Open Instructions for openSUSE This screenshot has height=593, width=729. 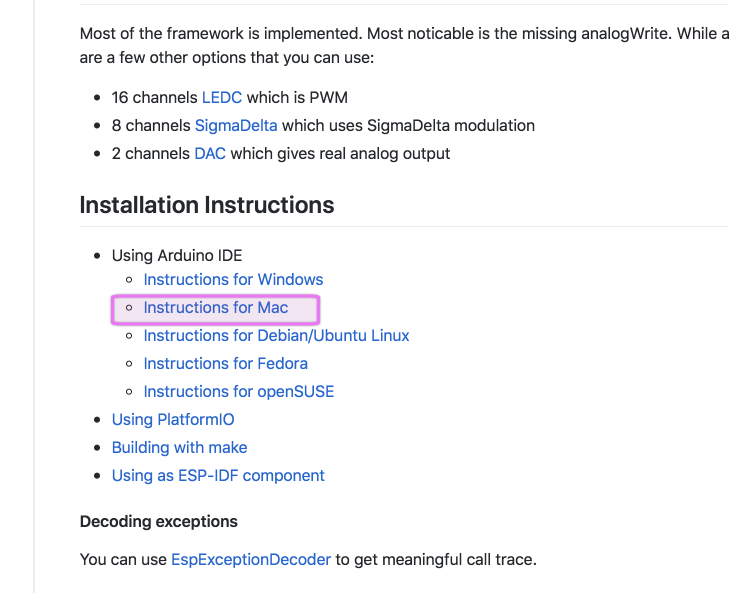(x=238, y=392)
